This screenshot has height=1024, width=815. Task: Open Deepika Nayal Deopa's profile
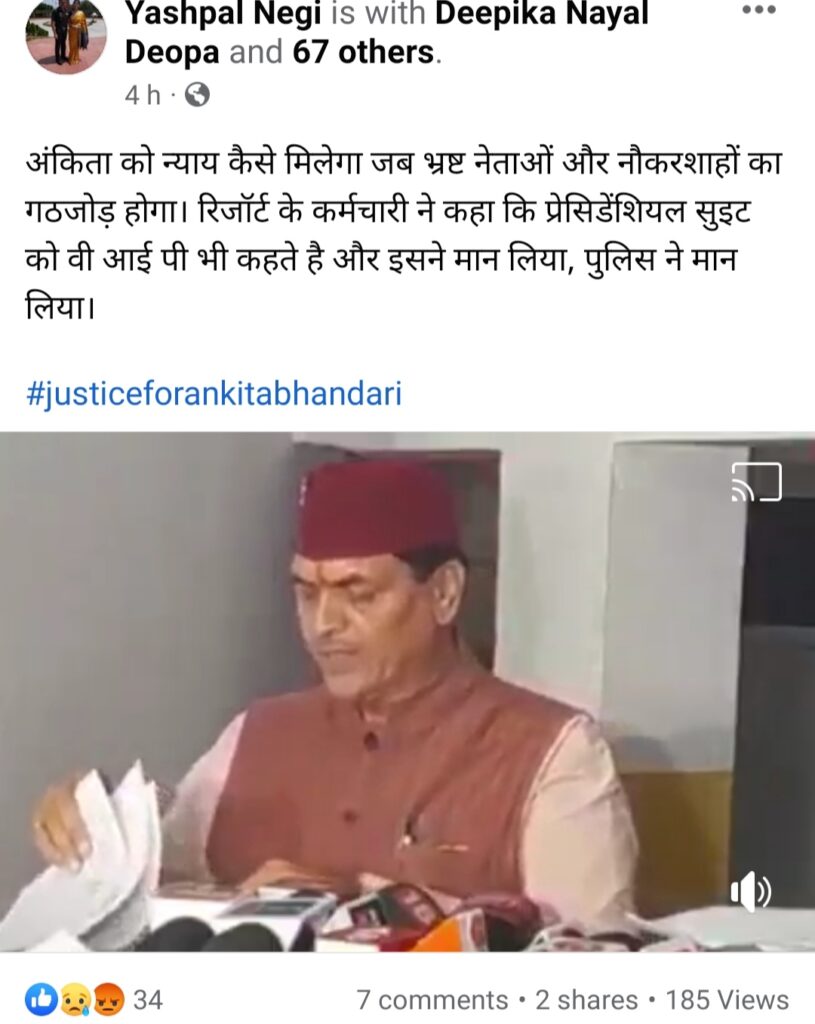(387, 31)
